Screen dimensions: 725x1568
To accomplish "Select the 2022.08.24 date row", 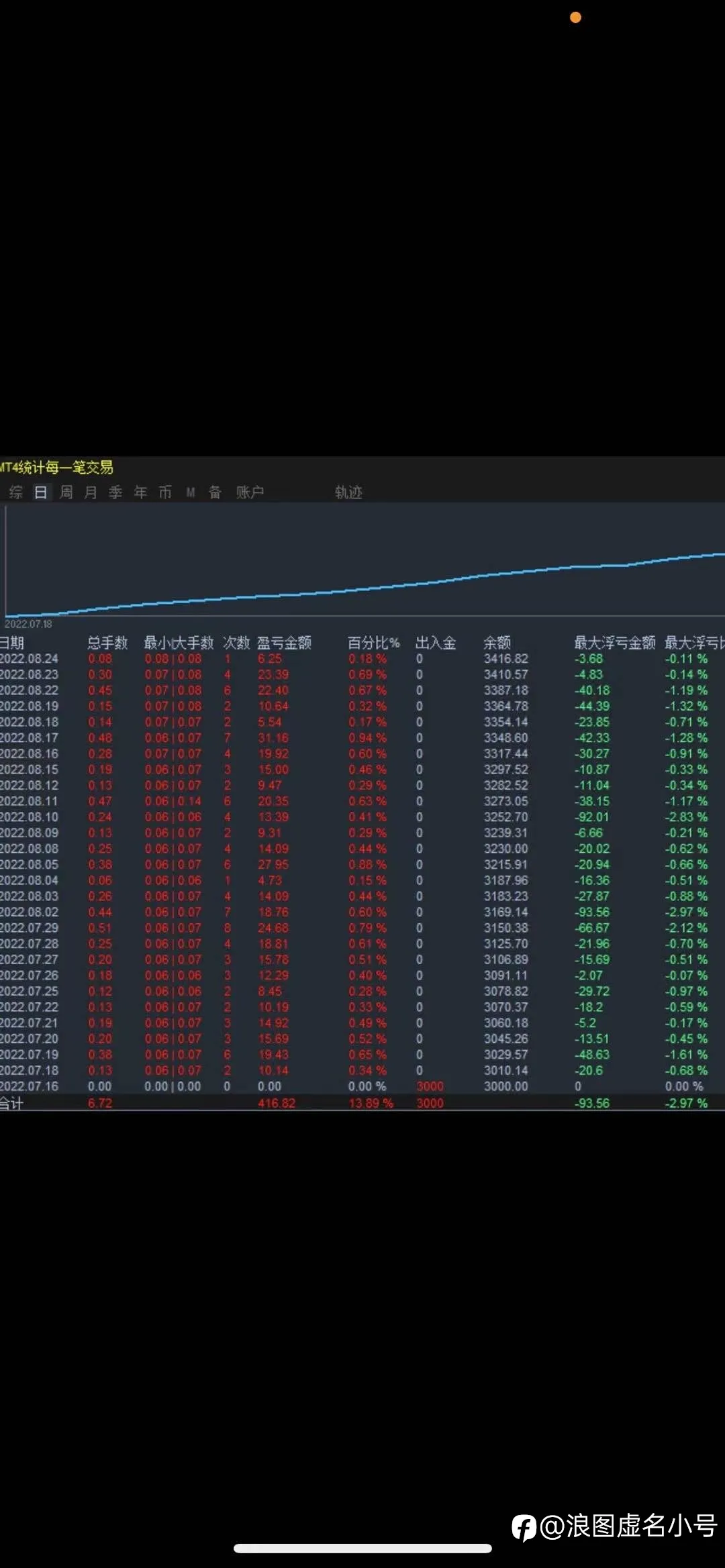I will [x=362, y=659].
